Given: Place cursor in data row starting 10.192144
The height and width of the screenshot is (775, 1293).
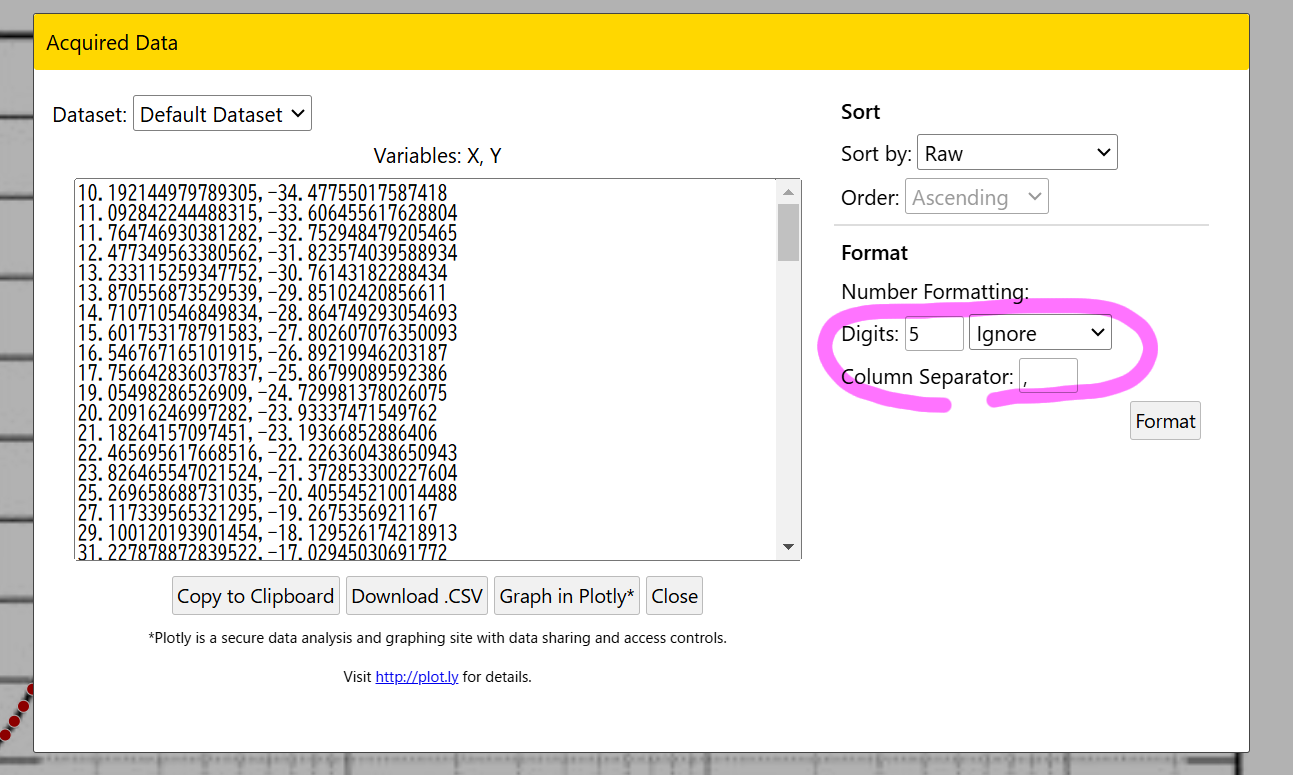Looking at the screenshot, I should coord(262,193).
